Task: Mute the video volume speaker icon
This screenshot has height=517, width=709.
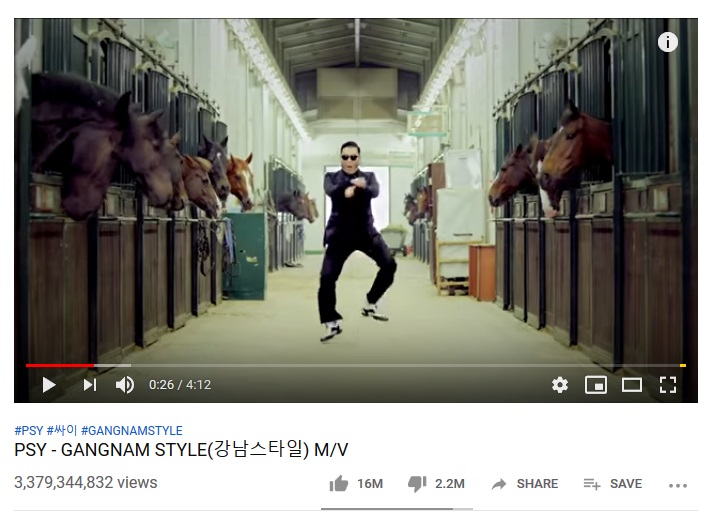Action: coord(124,385)
